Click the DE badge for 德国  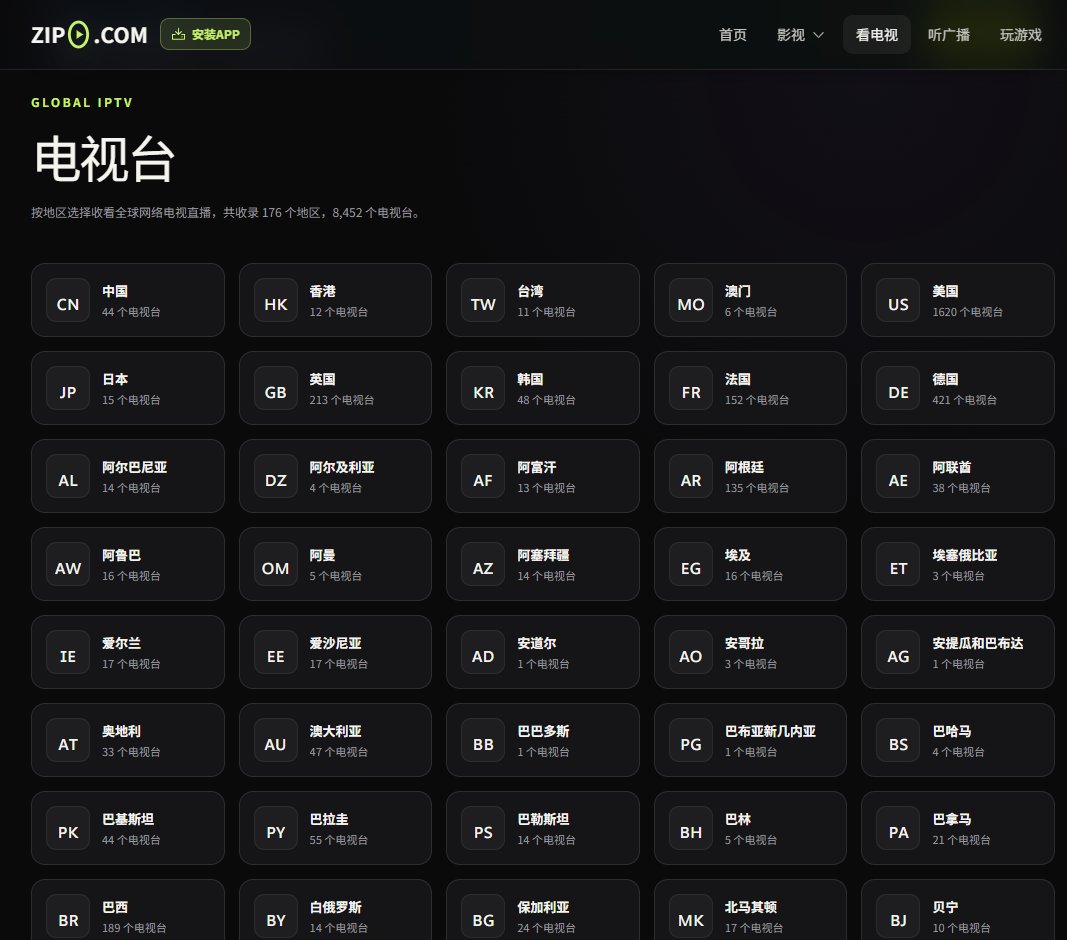click(898, 388)
